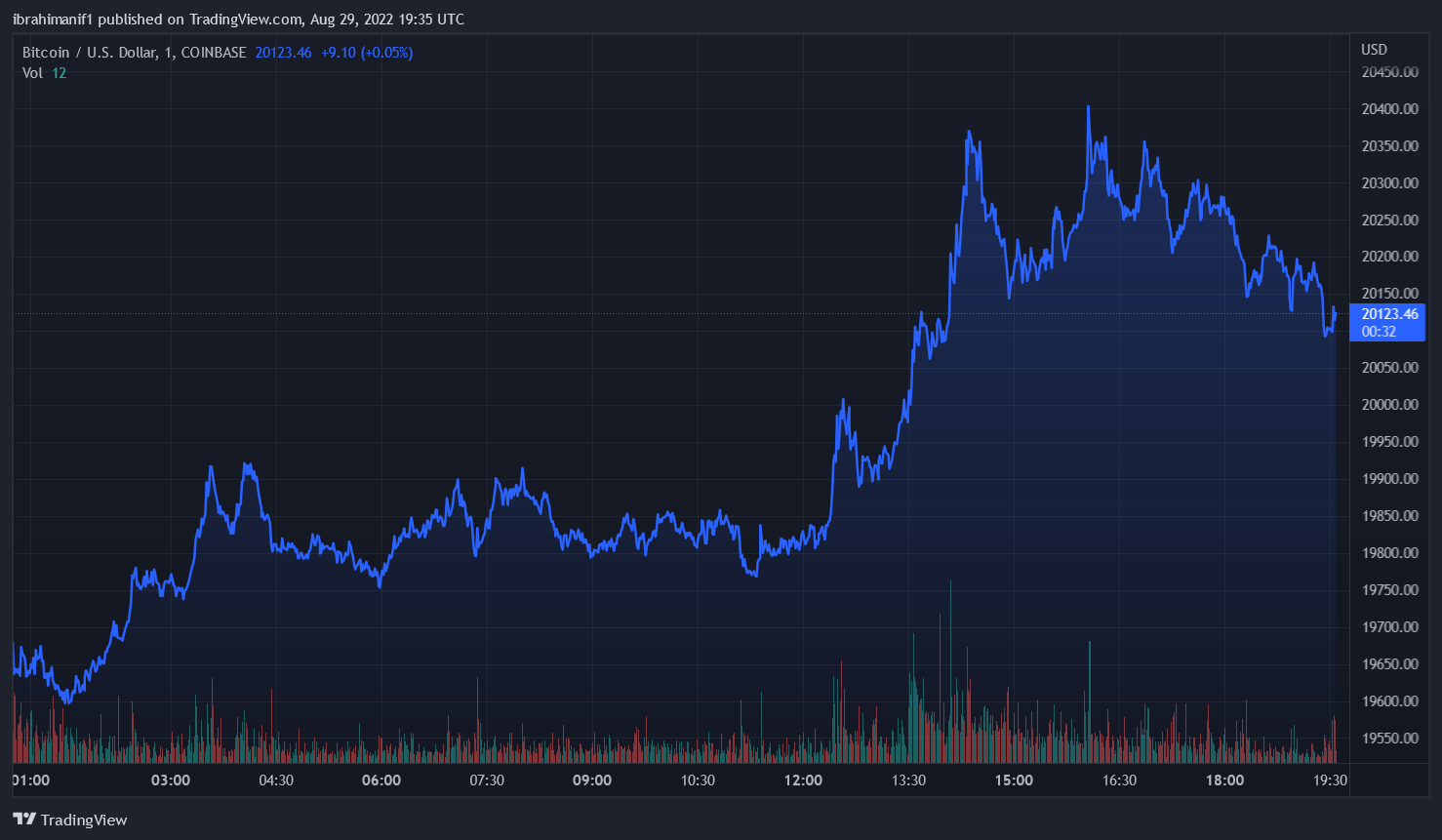This screenshot has width=1442, height=840.
Task: Click the 20400.00 price axis label
Action: click(x=1389, y=109)
